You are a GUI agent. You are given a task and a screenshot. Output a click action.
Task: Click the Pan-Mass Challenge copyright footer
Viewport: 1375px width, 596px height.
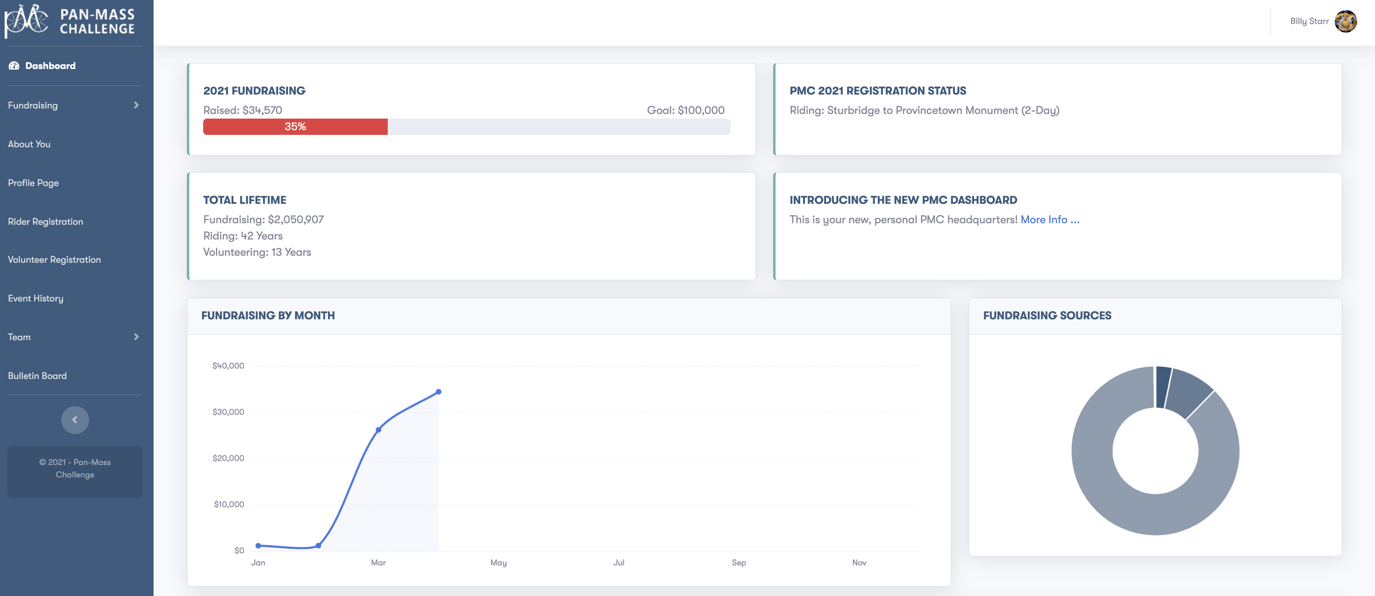coord(74,468)
